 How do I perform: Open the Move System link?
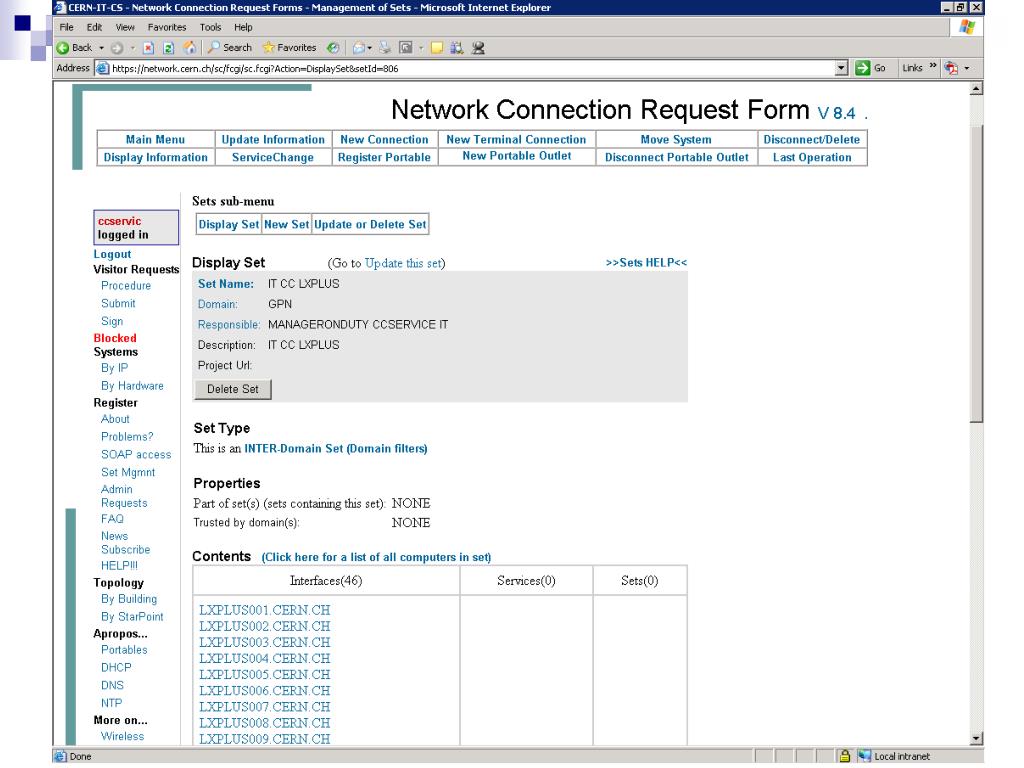(676, 140)
